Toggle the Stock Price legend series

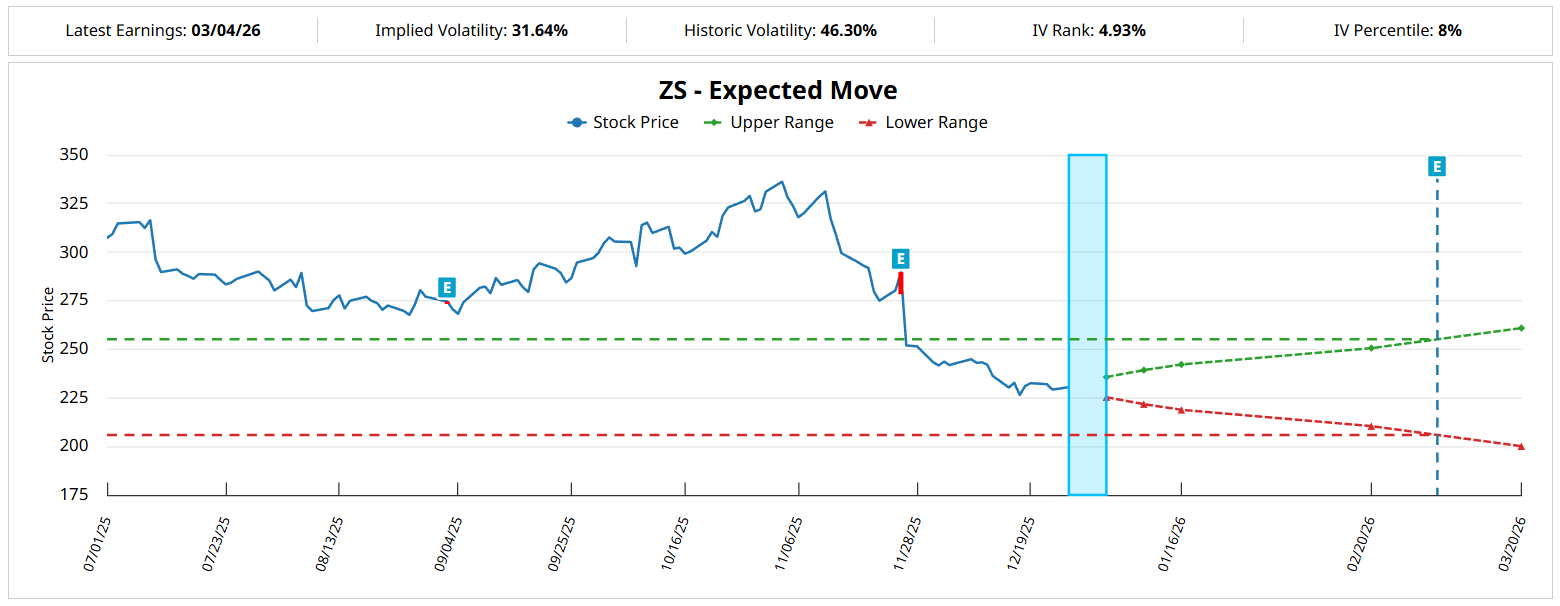click(x=623, y=123)
